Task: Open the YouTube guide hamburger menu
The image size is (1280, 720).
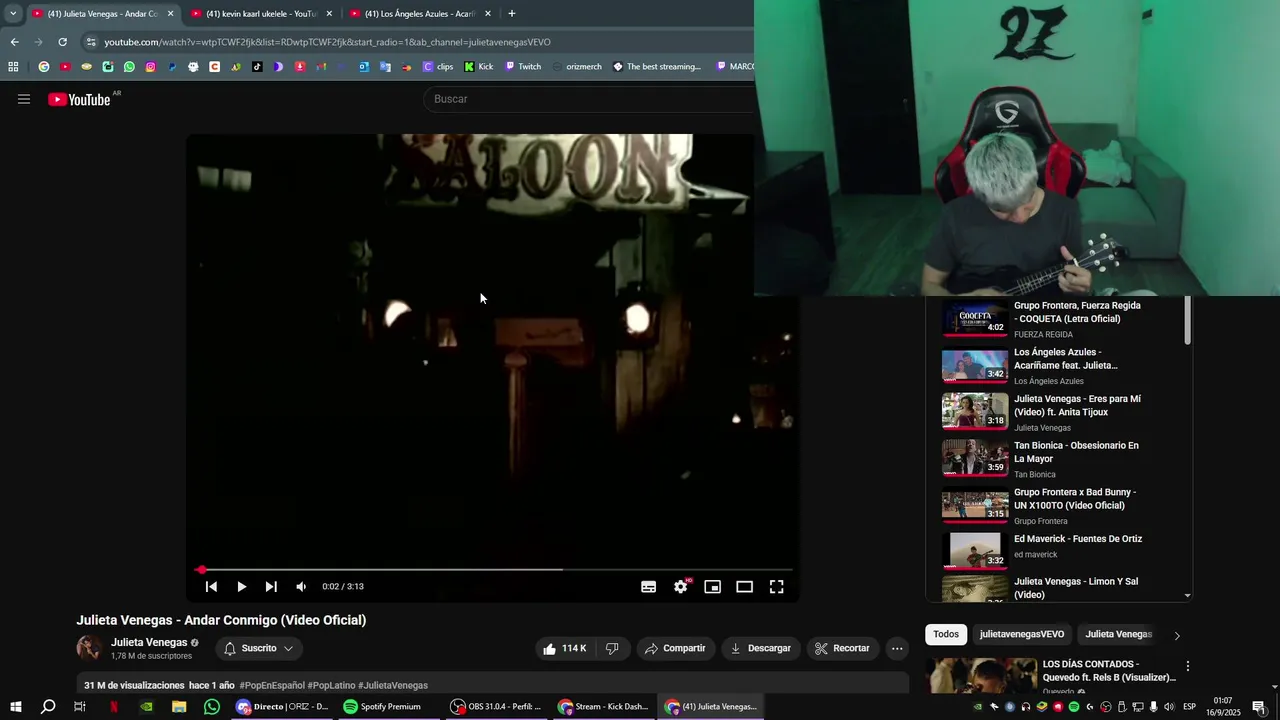Action: click(x=24, y=99)
